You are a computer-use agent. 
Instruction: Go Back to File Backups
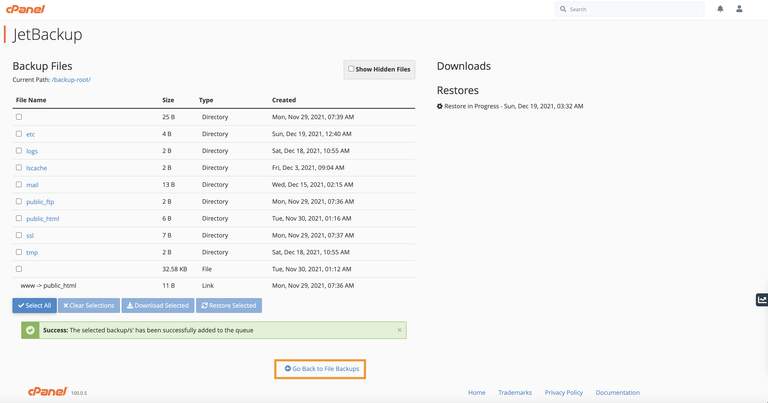click(x=320, y=369)
